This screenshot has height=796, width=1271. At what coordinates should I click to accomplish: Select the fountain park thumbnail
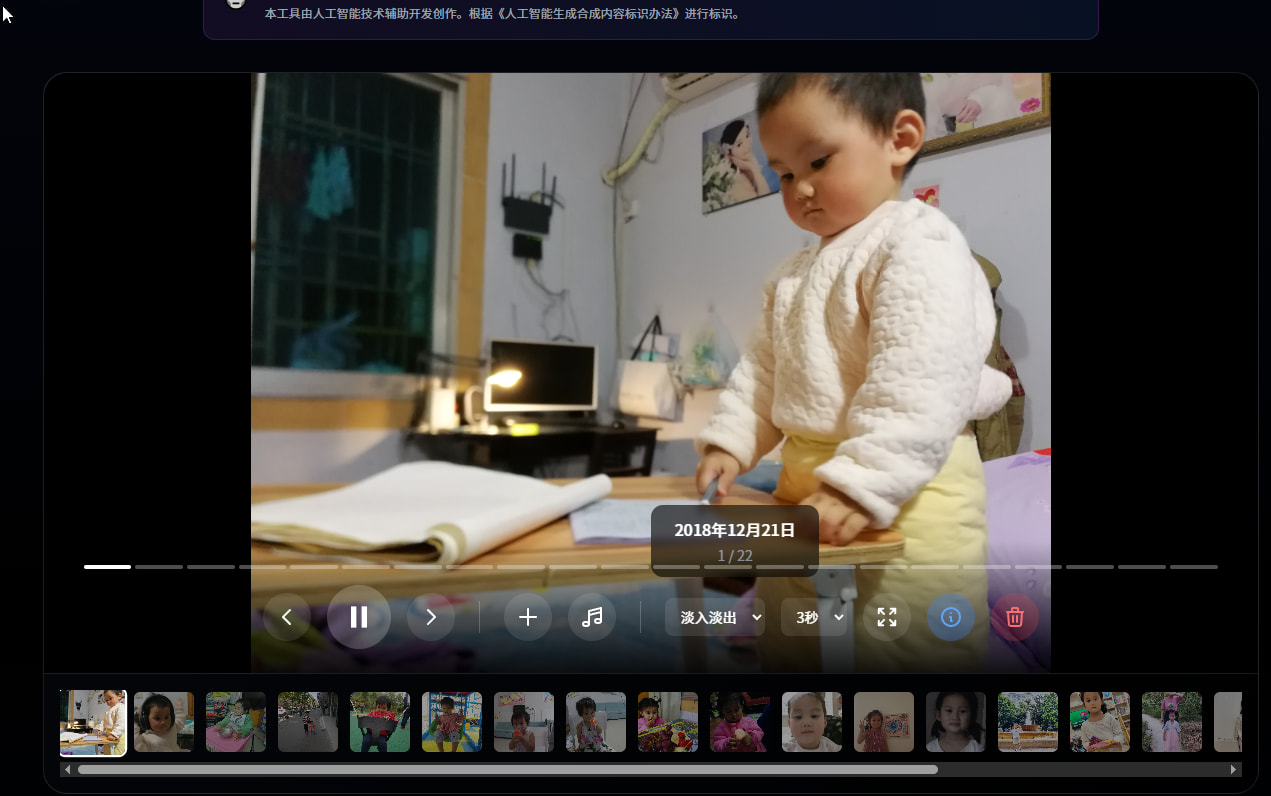pyautogui.click(x=1028, y=722)
